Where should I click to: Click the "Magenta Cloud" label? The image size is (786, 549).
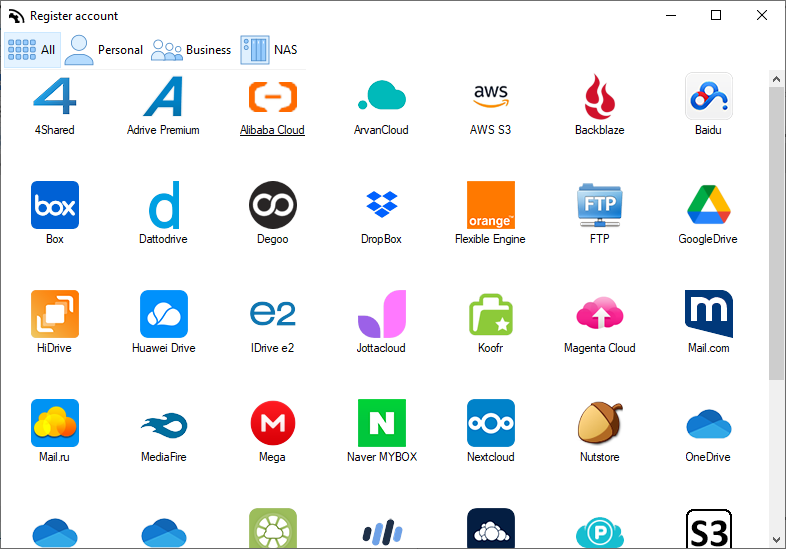600,348
